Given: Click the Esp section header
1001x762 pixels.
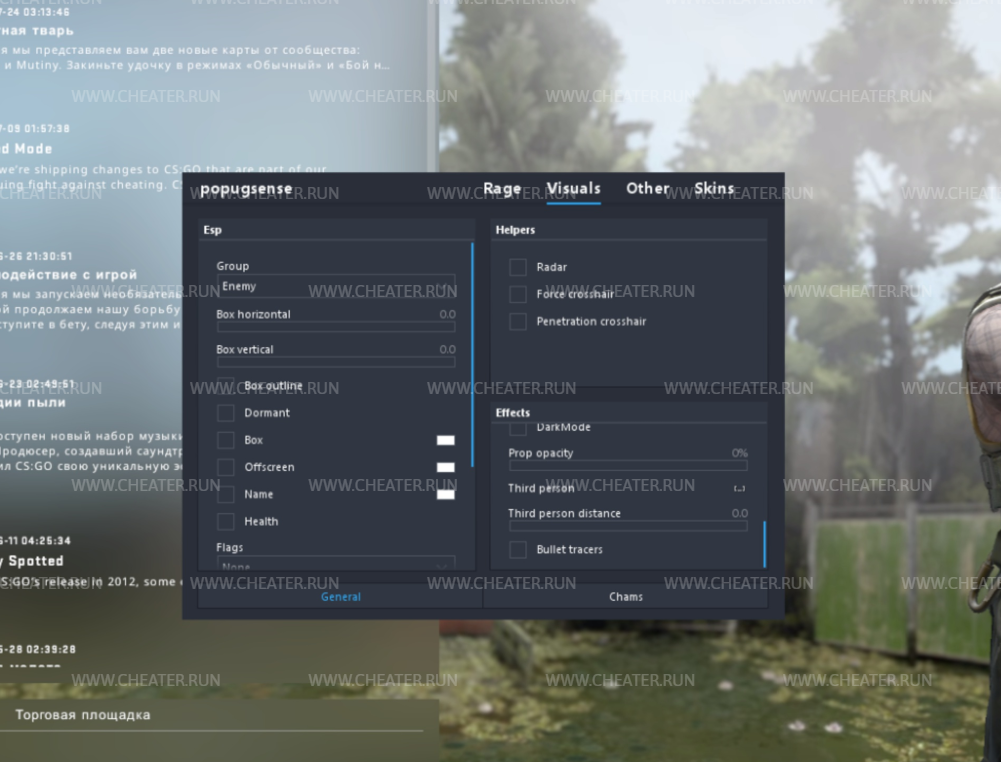Looking at the screenshot, I should [213, 230].
